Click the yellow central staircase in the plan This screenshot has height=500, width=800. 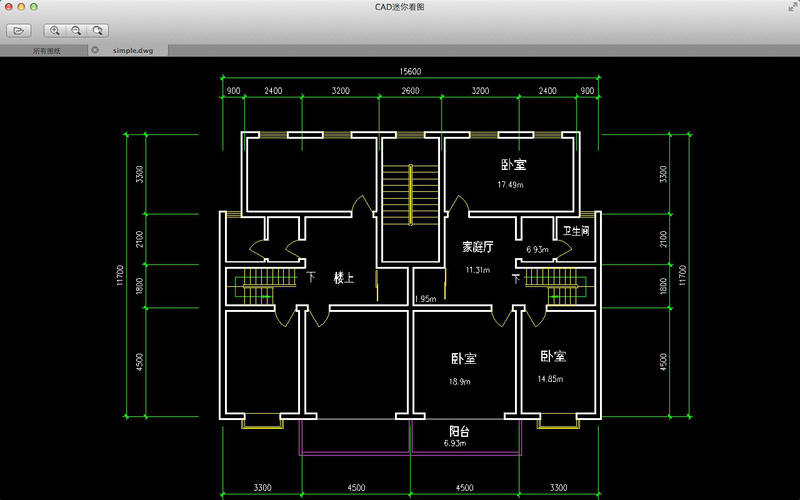point(411,195)
